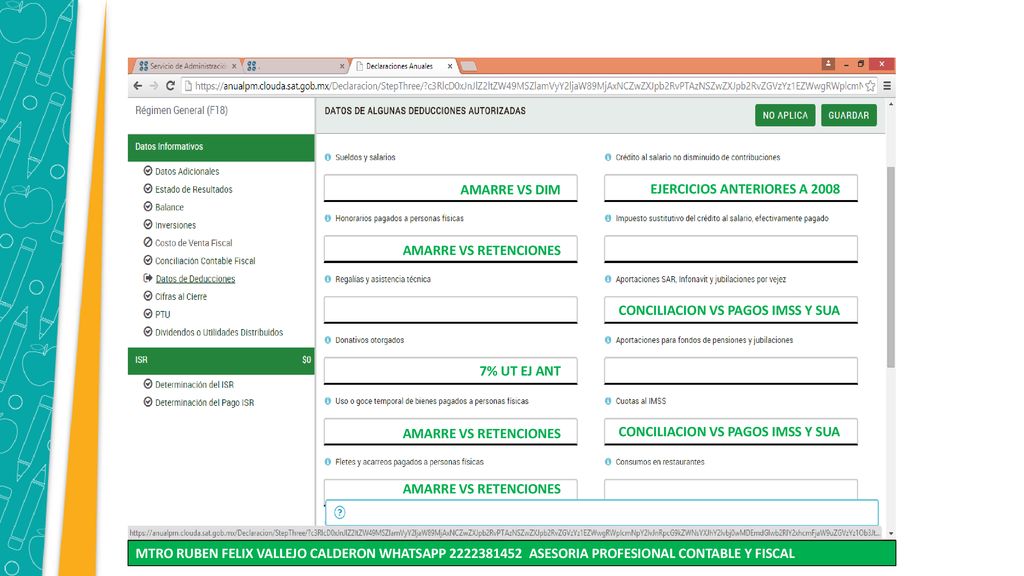Click the Chrome user profile icon
The height and width of the screenshot is (576, 1024).
tap(828, 63)
